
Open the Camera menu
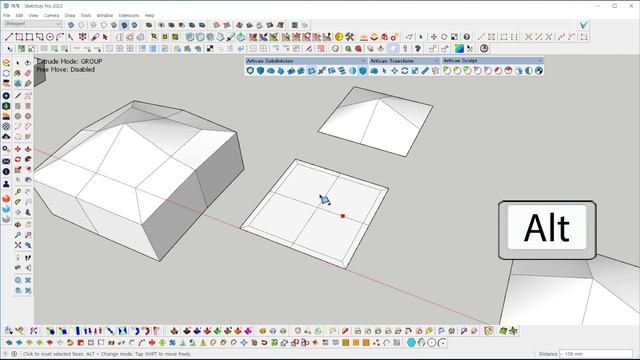pyautogui.click(x=51, y=16)
